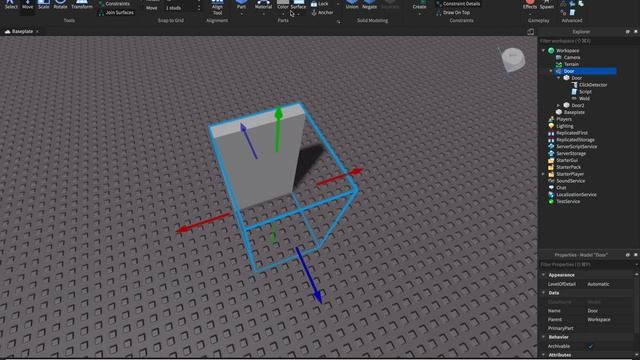This screenshot has height=360, width=640.
Task: Select the Transform tool
Action: tap(82, 4)
